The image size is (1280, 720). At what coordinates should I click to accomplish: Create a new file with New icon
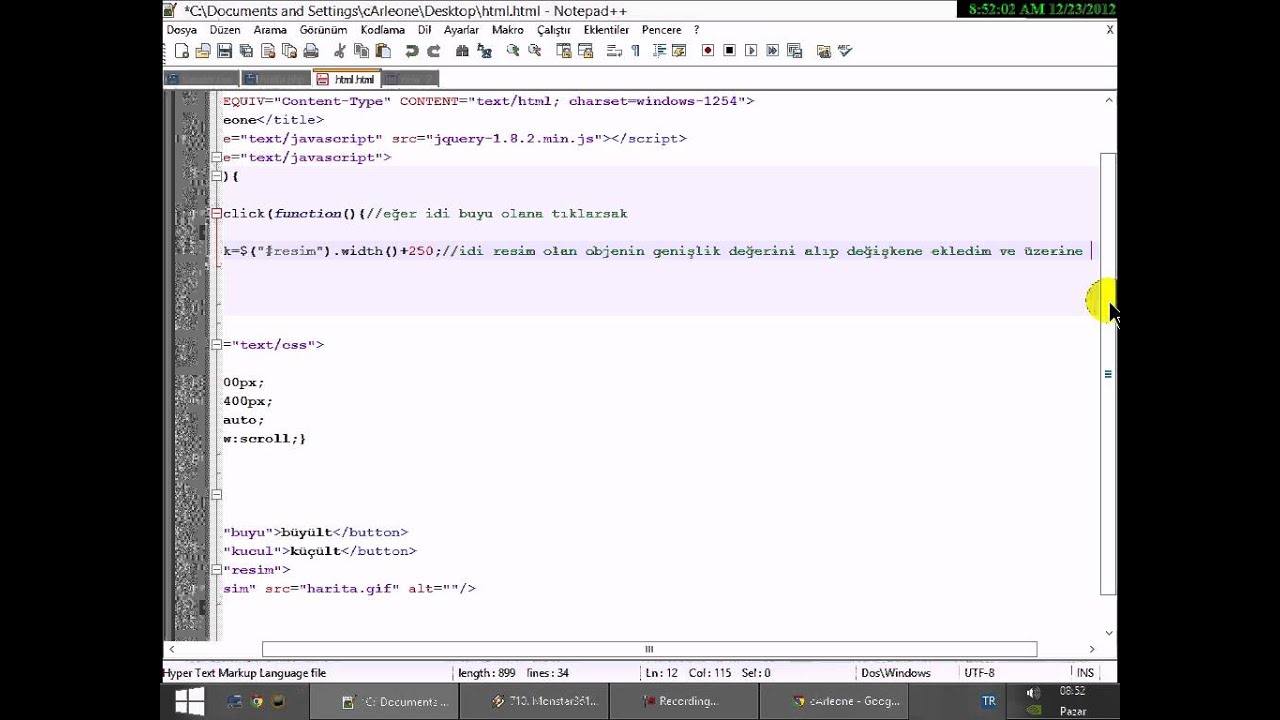click(182, 50)
